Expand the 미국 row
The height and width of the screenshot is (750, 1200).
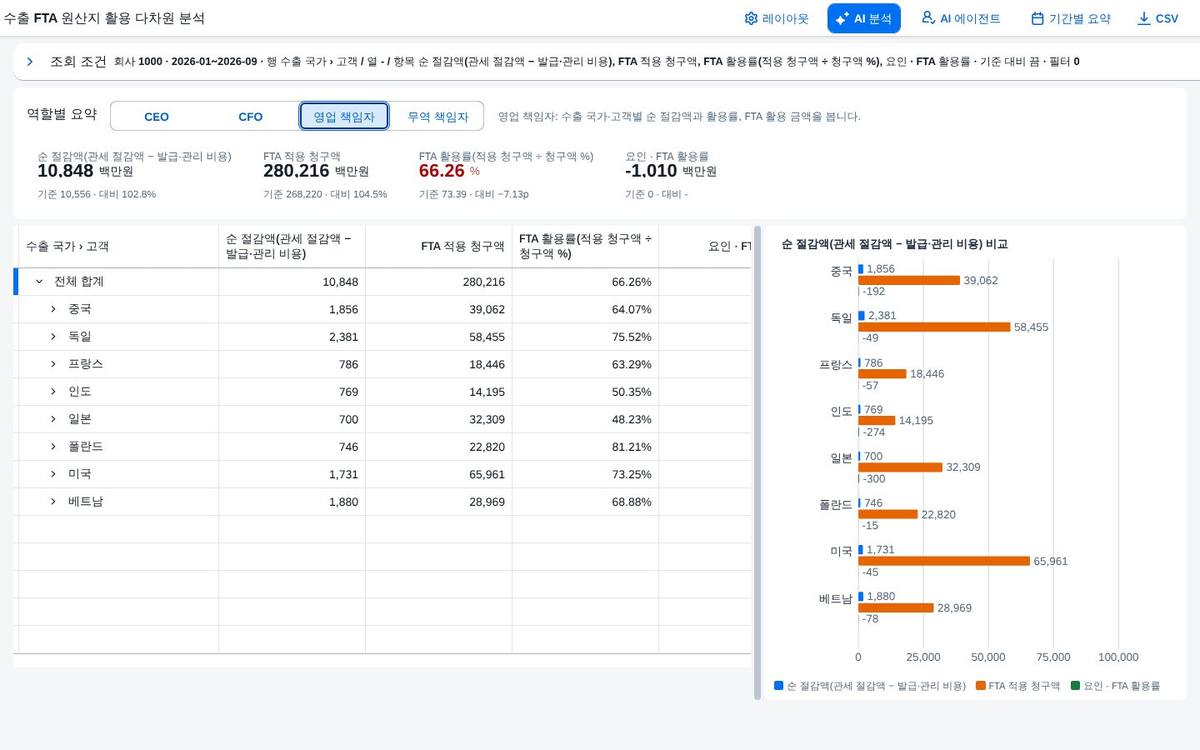(53, 474)
